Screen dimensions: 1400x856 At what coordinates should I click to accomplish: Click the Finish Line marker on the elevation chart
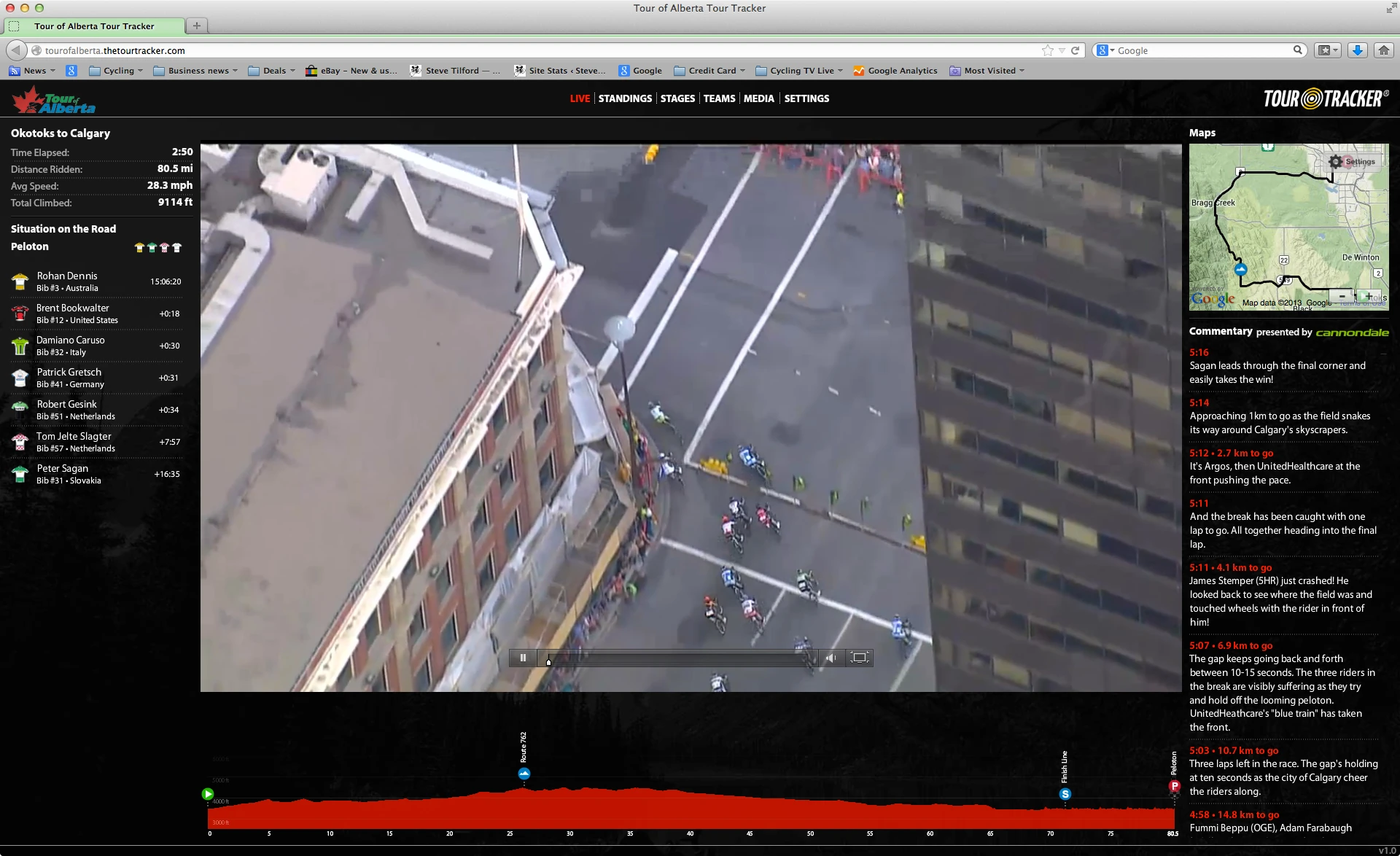click(x=1067, y=793)
